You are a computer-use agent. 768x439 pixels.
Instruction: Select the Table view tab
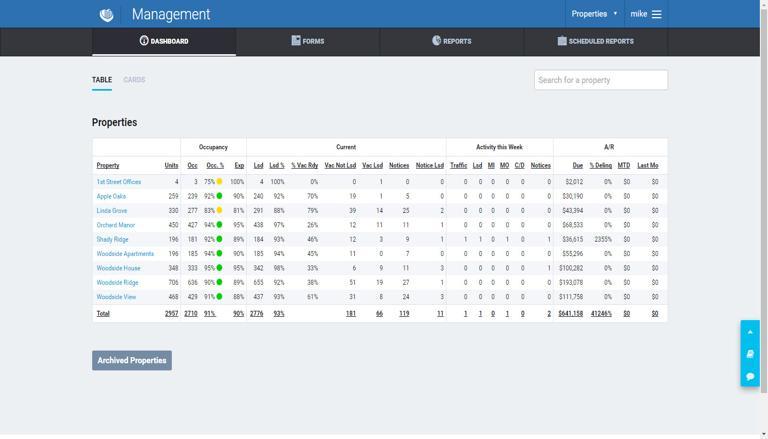(102, 79)
